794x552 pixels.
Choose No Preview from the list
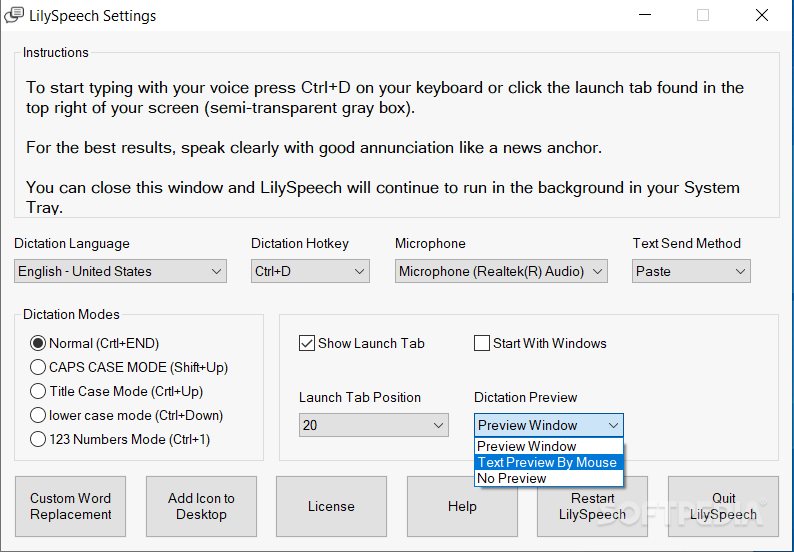pyautogui.click(x=549, y=479)
